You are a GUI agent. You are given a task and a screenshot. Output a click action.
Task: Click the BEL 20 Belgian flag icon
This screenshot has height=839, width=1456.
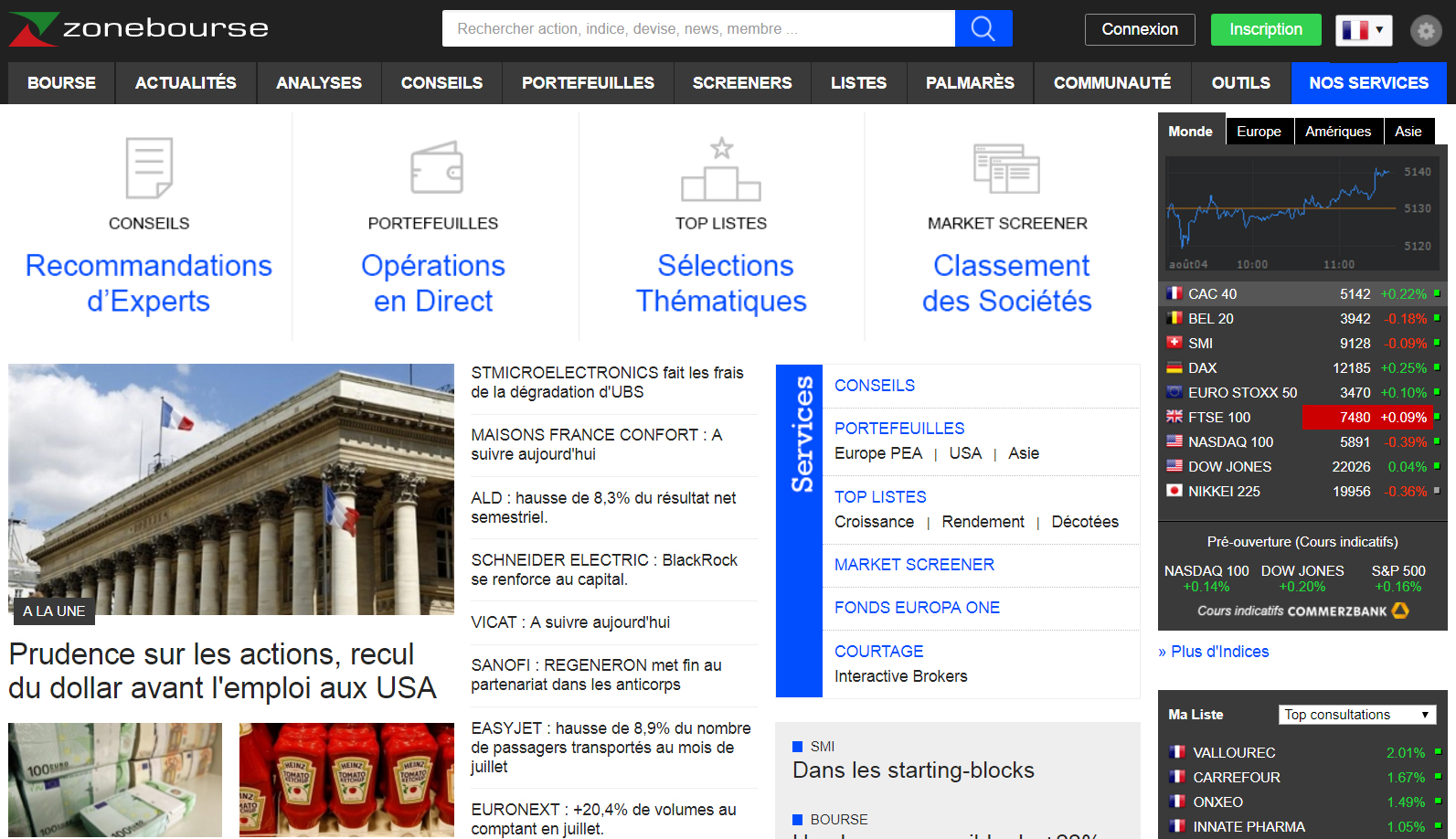point(1174,318)
